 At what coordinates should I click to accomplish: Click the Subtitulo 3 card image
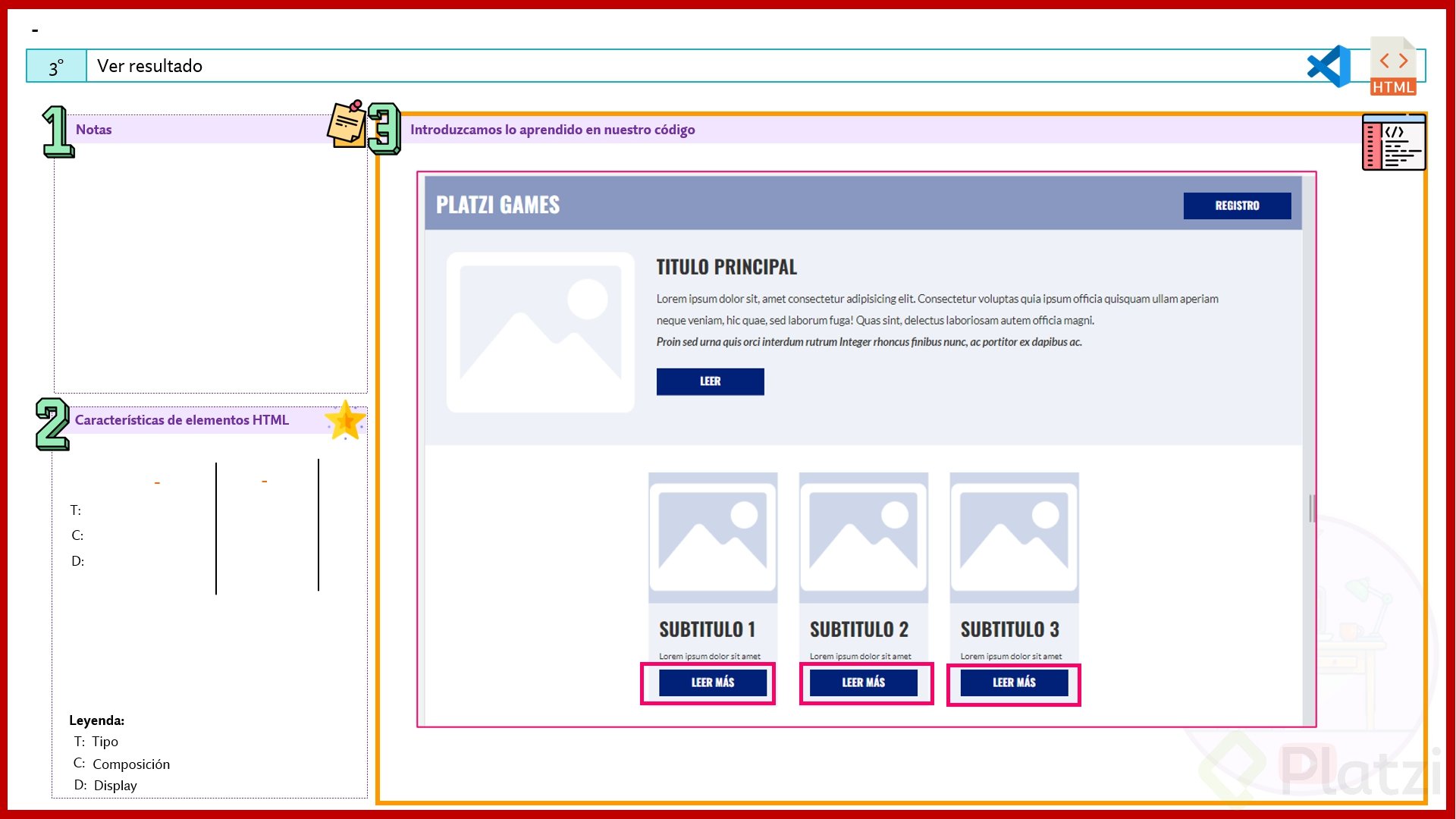coord(1014,537)
